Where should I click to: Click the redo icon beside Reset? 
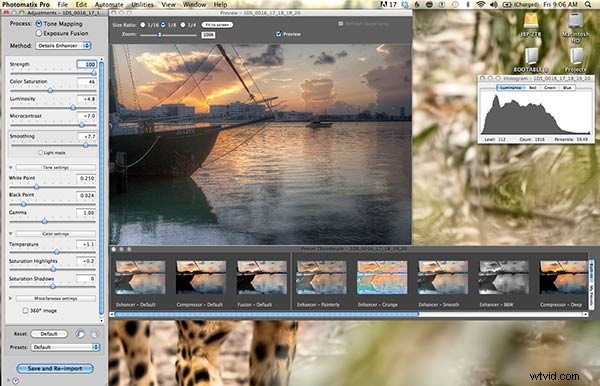tap(94, 334)
